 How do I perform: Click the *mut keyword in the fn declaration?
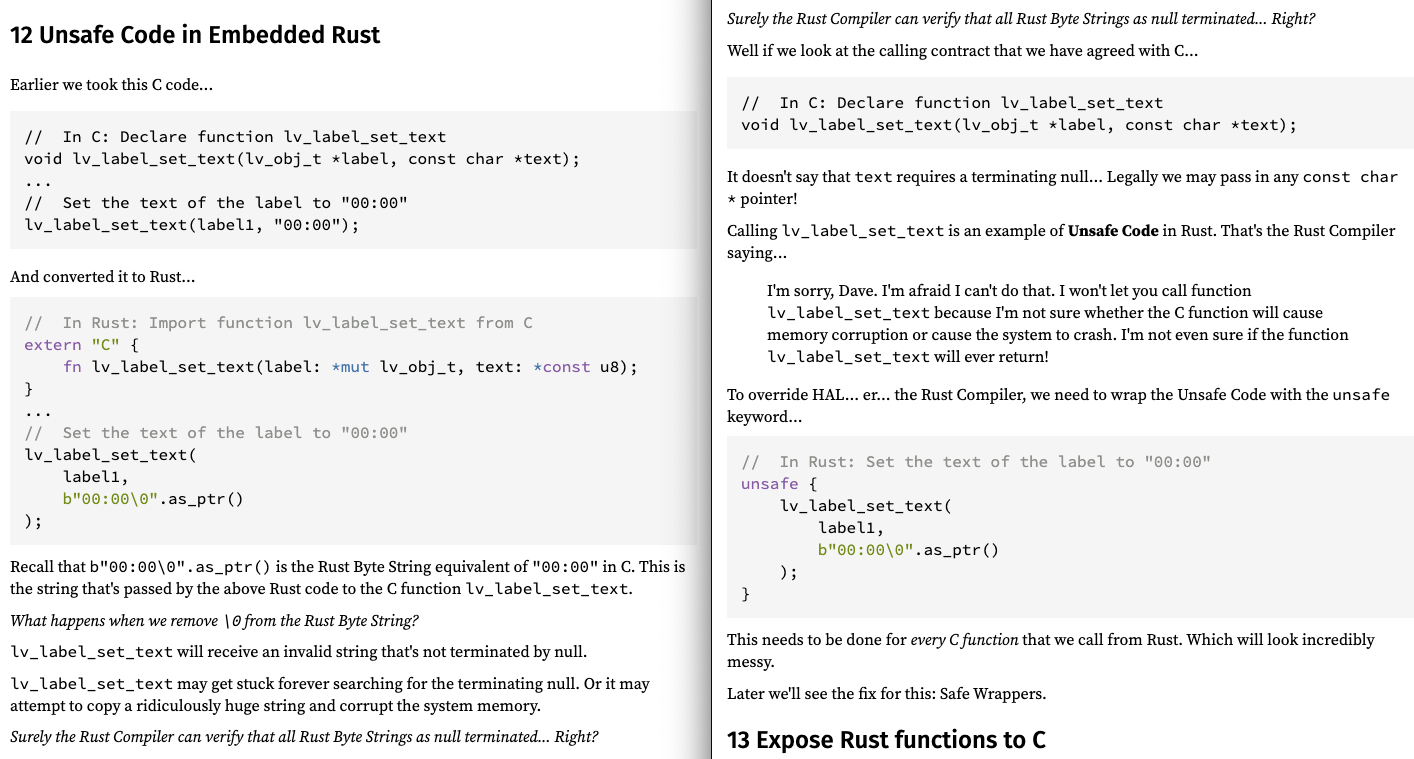[350, 367]
